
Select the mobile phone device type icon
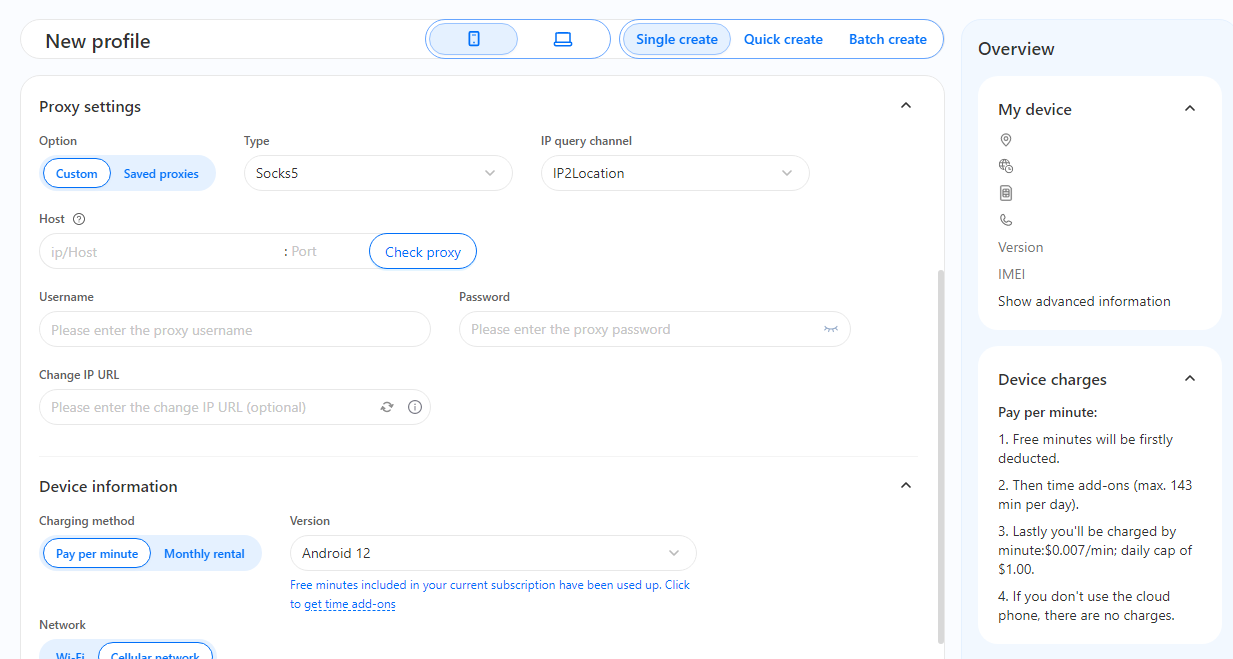click(x=474, y=39)
